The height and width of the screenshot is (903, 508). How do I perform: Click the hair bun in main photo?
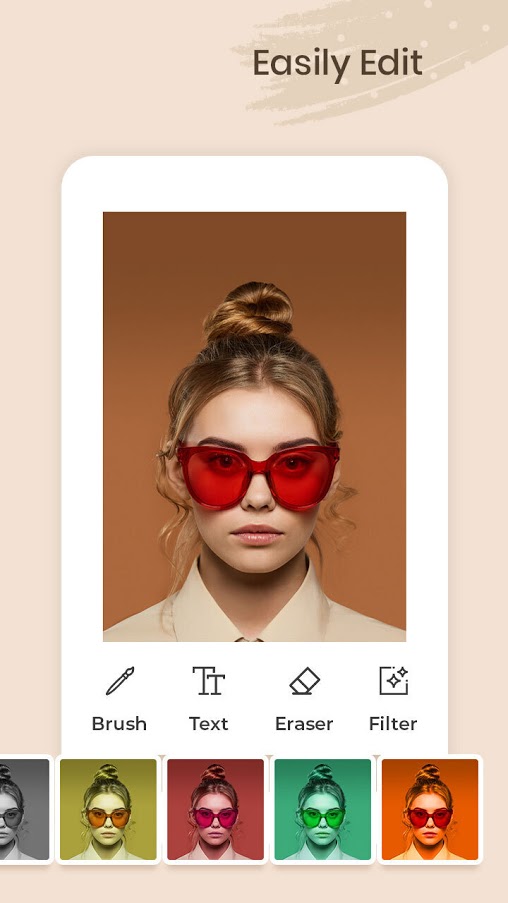(x=248, y=310)
